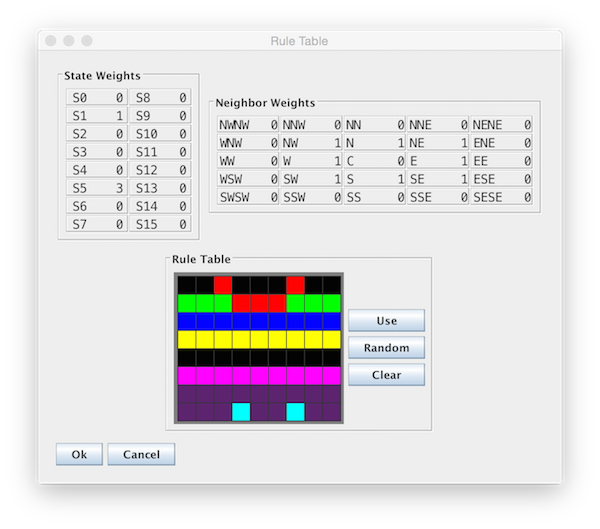The width and height of the screenshot is (600, 529).
Task: Focus the S7 state weight field
Action: point(96,224)
